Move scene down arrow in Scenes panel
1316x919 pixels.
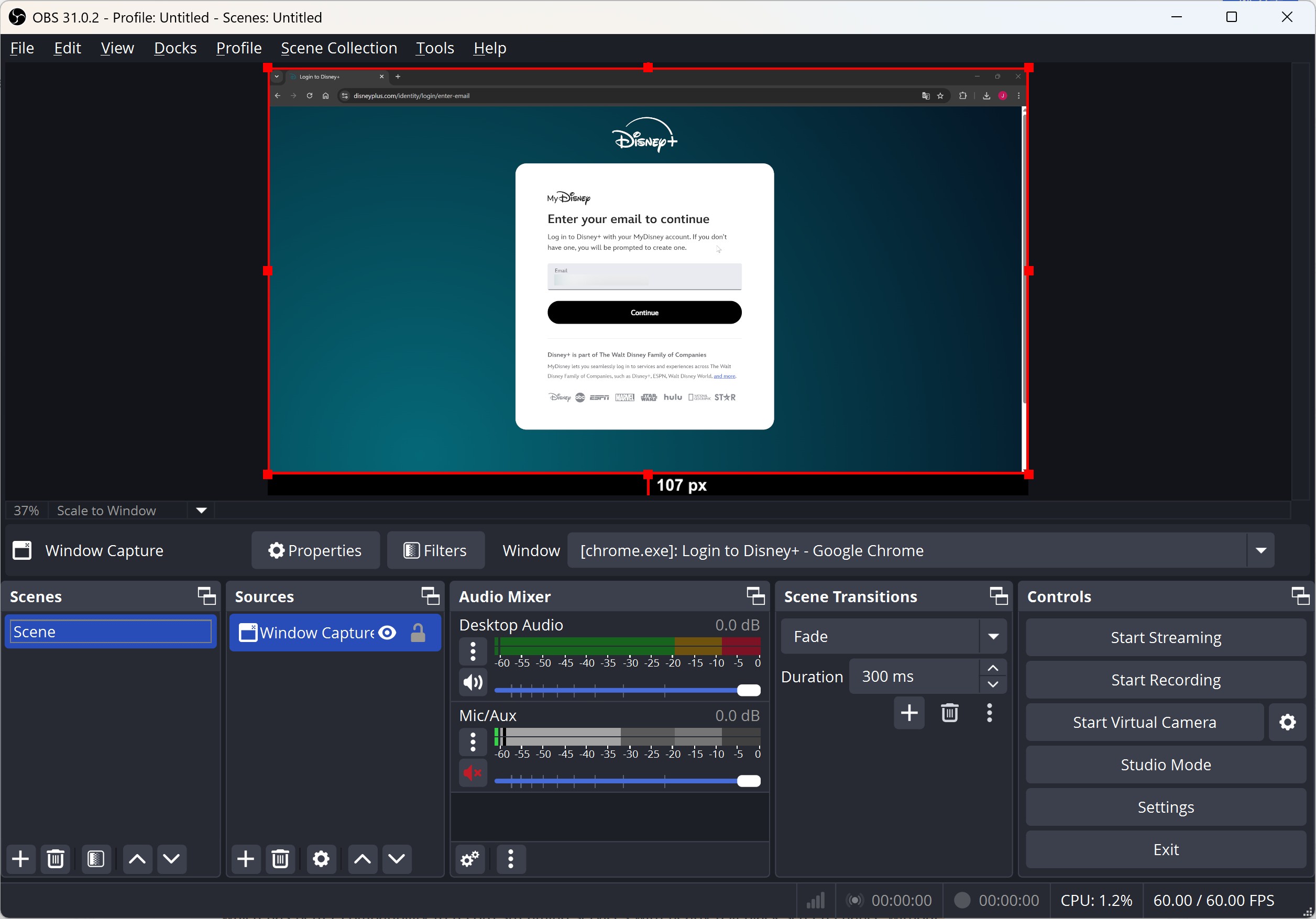pyautogui.click(x=171, y=859)
